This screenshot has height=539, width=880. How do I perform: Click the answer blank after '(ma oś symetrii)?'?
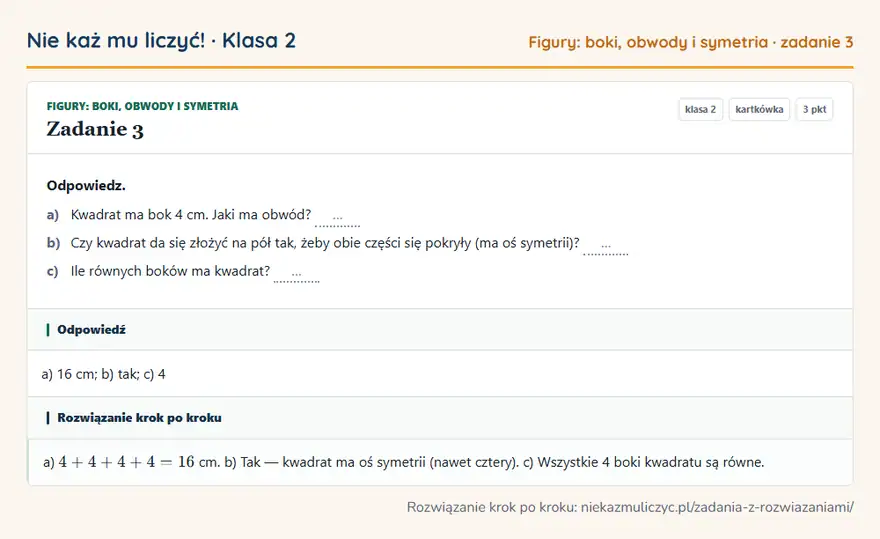tap(606, 246)
